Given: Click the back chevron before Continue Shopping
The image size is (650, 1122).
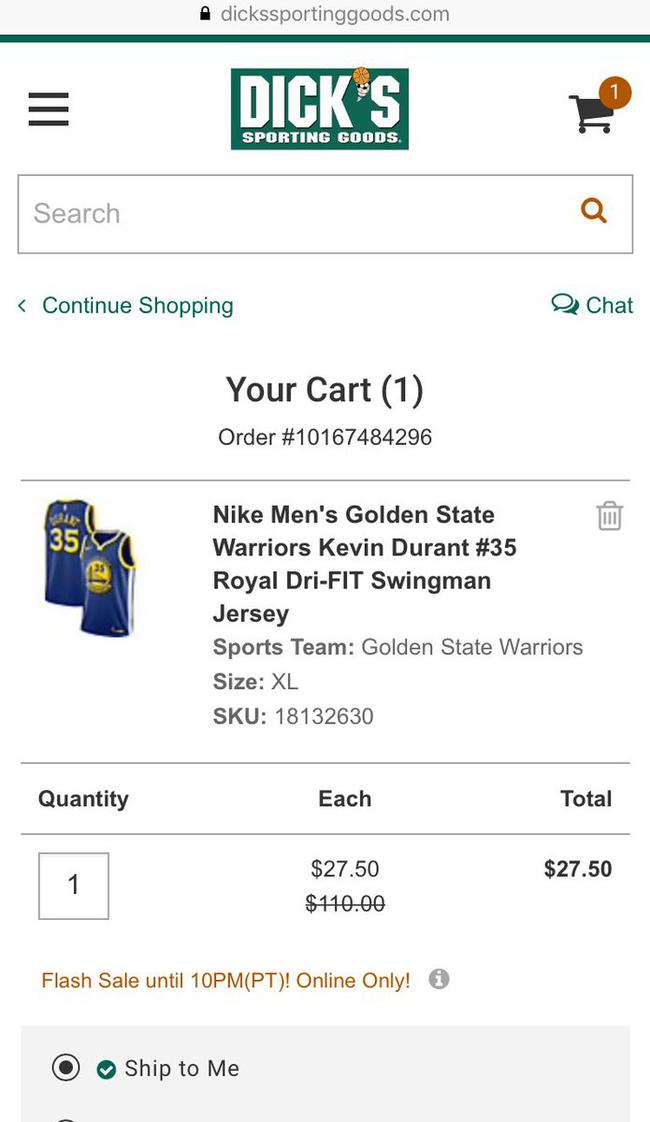Looking at the screenshot, I should [22, 305].
